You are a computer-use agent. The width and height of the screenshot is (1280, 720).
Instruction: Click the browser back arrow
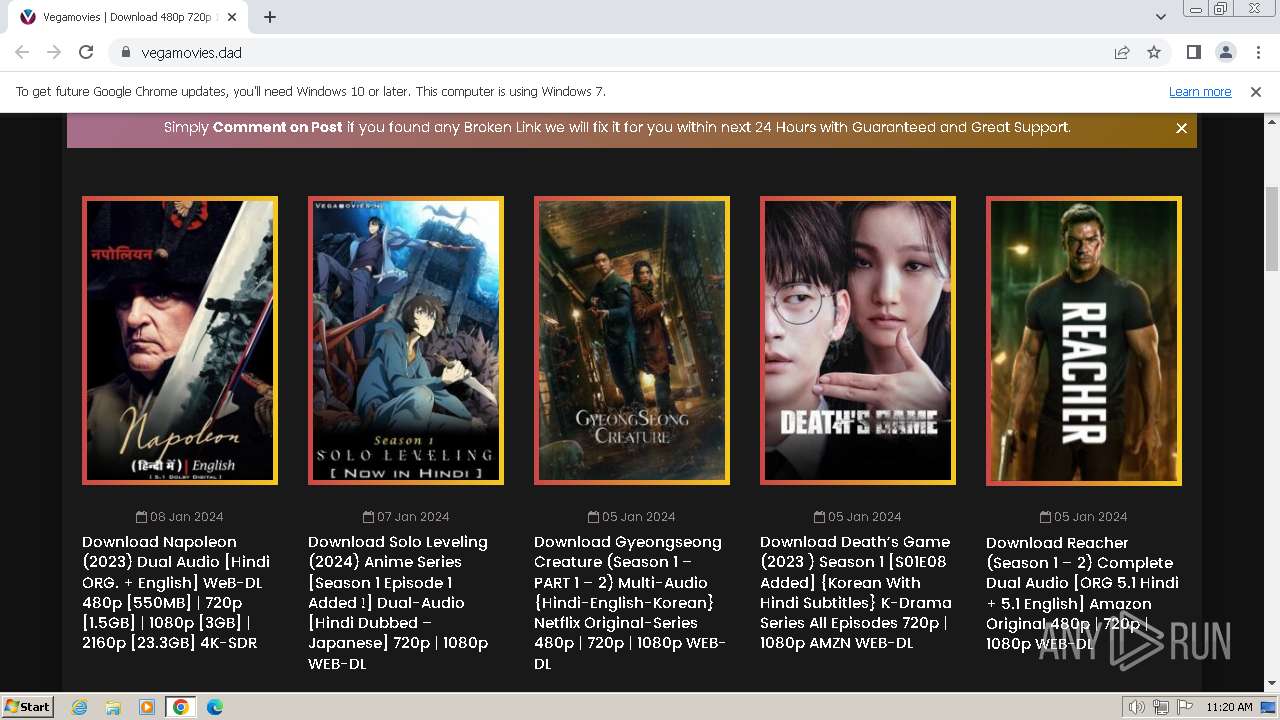pos(22,52)
